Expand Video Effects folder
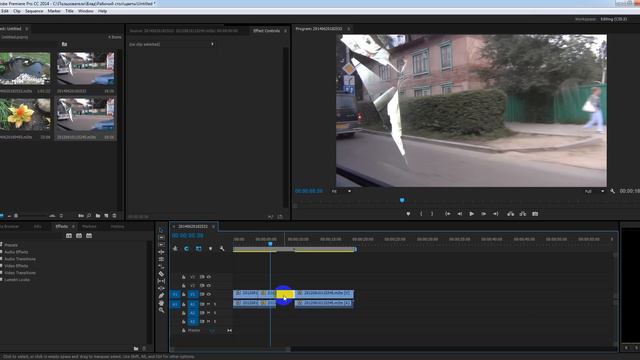 click(1, 266)
